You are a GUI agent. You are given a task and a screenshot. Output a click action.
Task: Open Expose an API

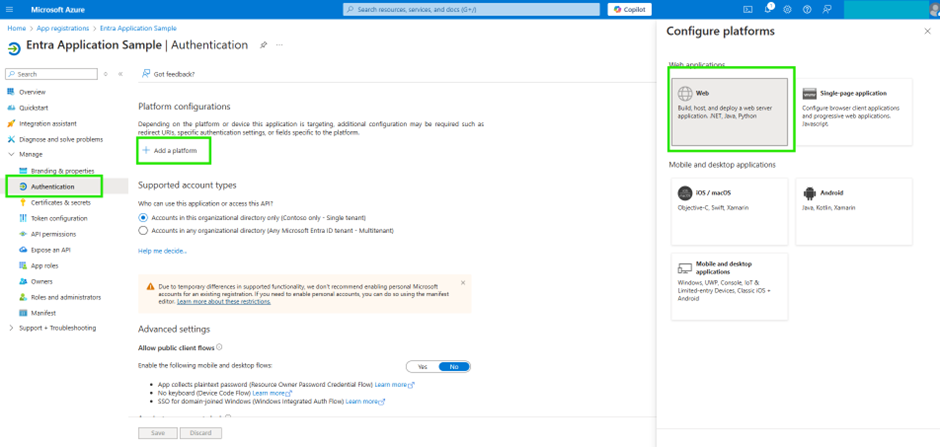coord(50,250)
